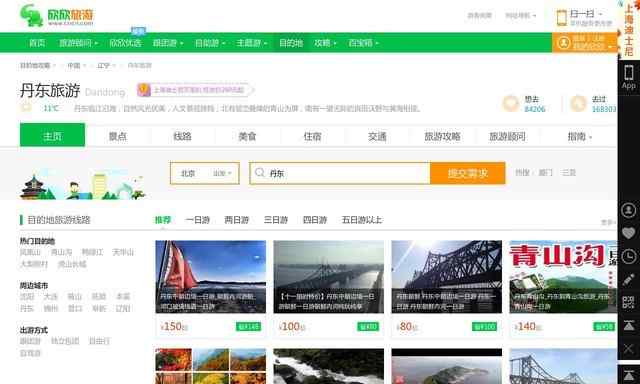
Task: Open the ¥150 red sailboat tour thumbnail
Action: pos(211,277)
